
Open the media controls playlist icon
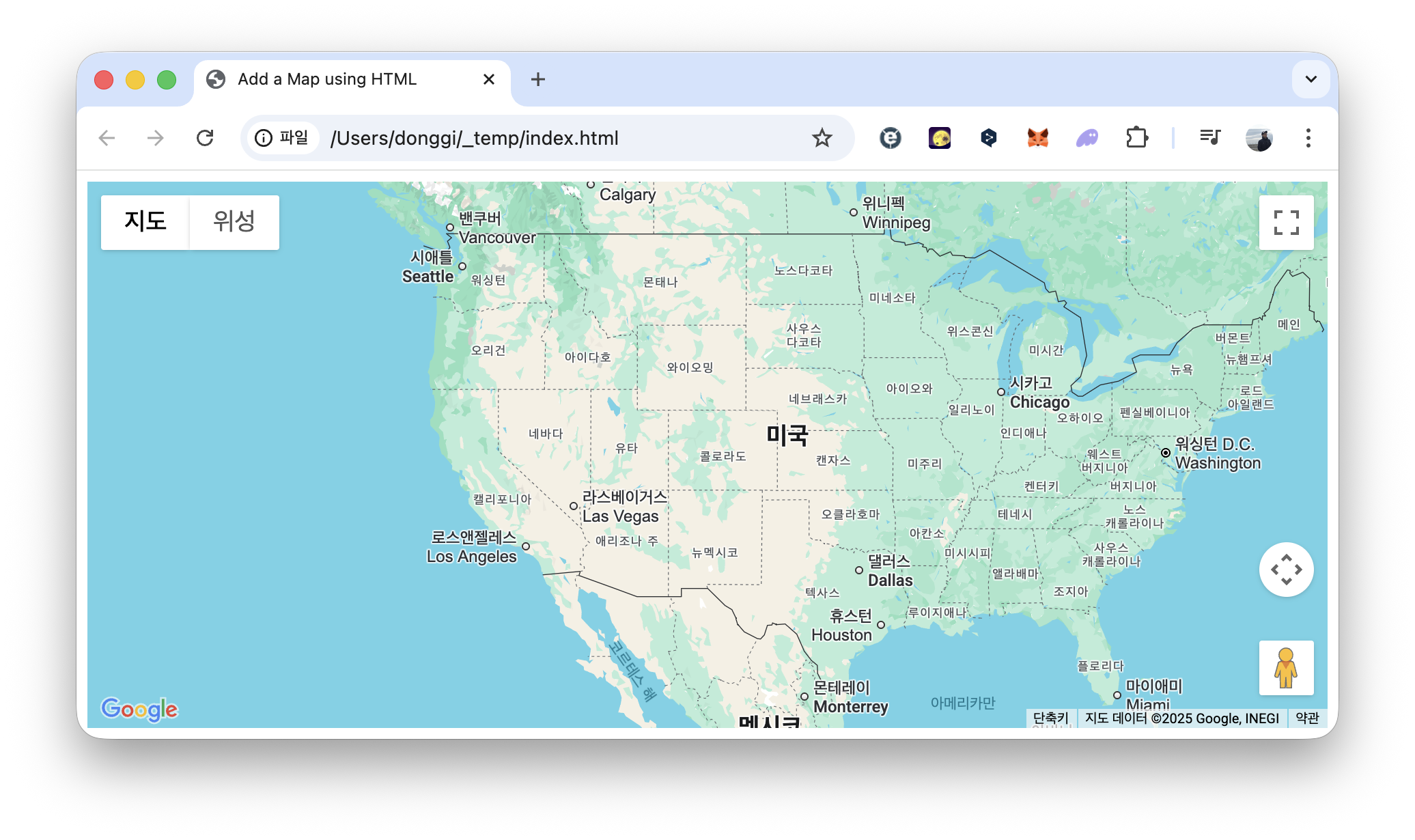[1209, 138]
